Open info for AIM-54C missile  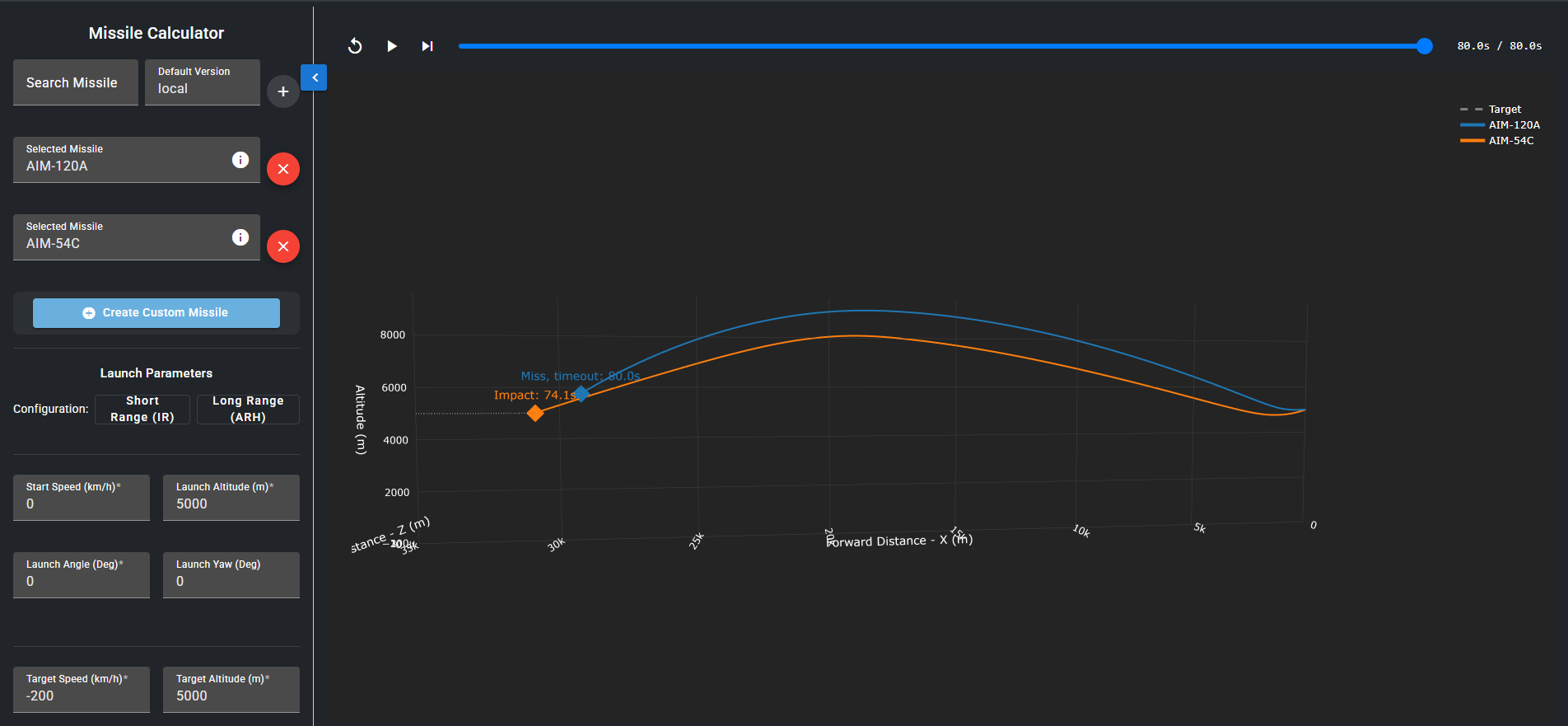click(x=240, y=237)
